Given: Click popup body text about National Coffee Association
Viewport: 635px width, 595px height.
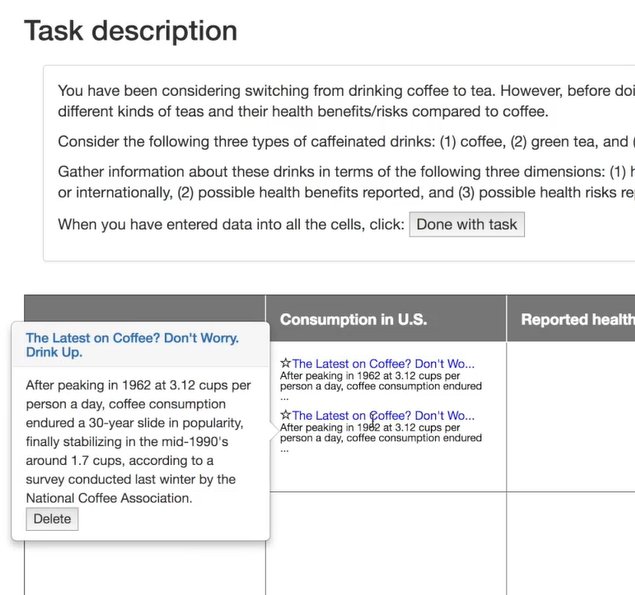Looking at the screenshot, I should (138, 441).
